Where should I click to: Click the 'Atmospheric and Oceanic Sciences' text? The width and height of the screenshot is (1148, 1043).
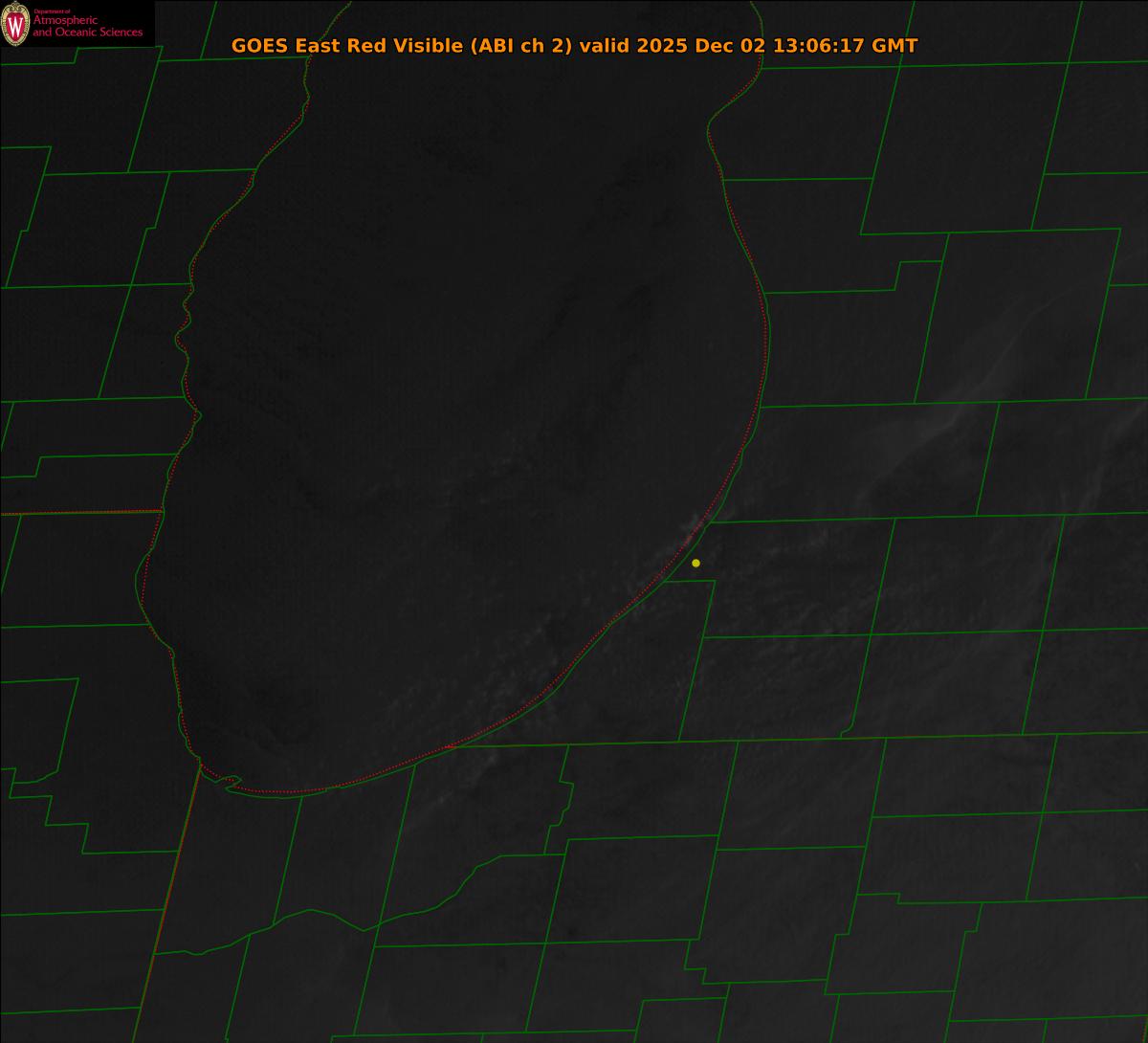[87, 27]
